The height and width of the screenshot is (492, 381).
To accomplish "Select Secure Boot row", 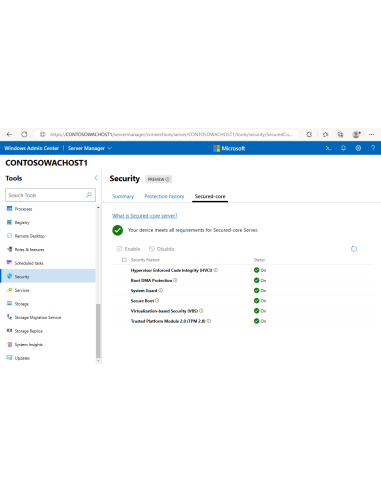I will coord(243,301).
